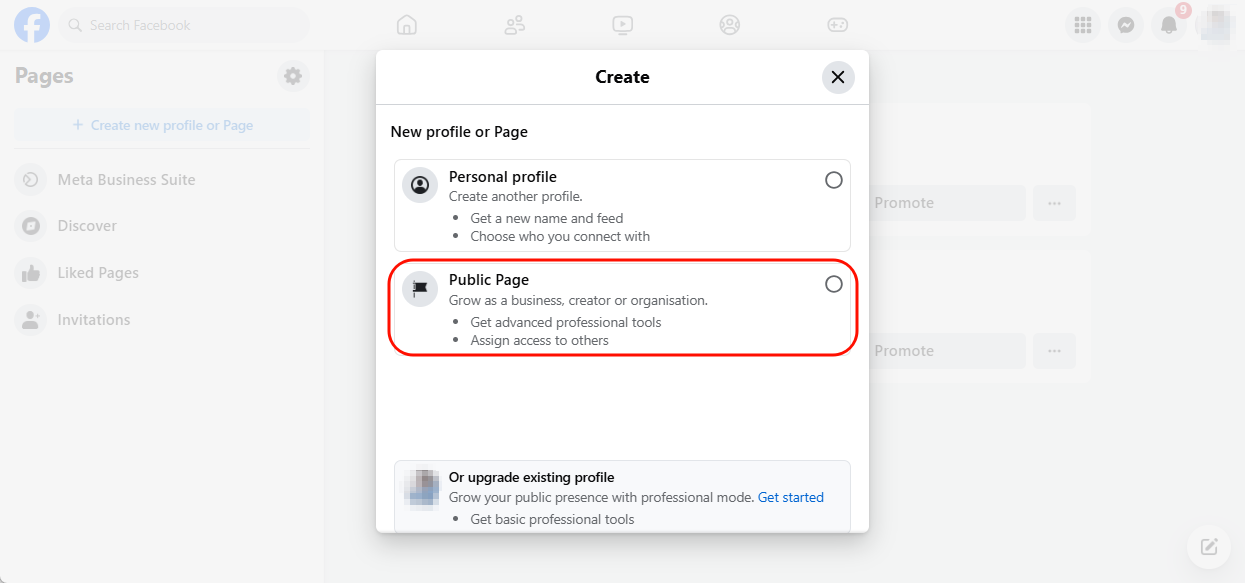Open the apps menu grid
The width and height of the screenshot is (1245, 583).
click(1082, 25)
